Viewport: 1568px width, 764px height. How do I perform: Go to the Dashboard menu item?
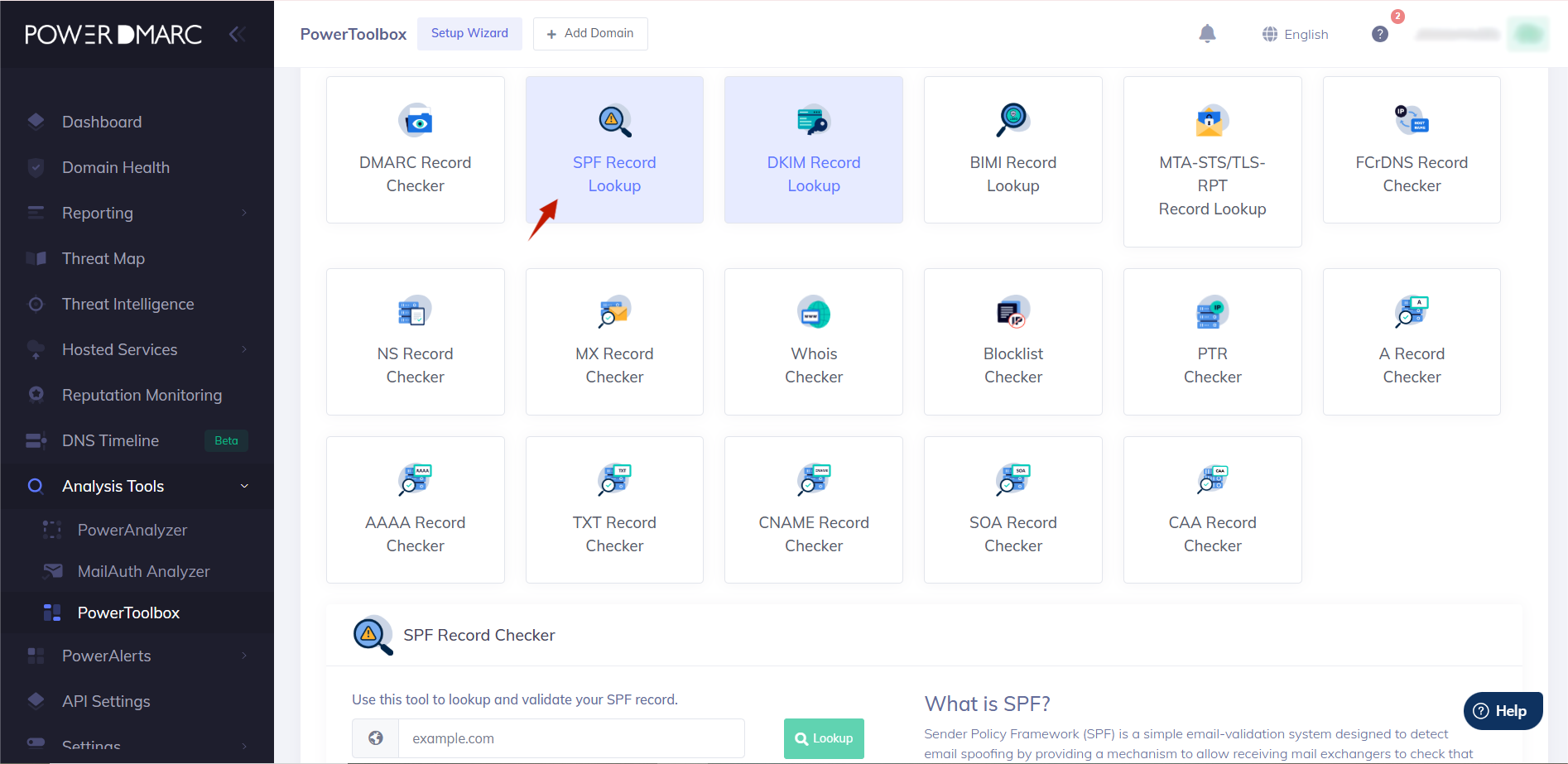coord(101,122)
